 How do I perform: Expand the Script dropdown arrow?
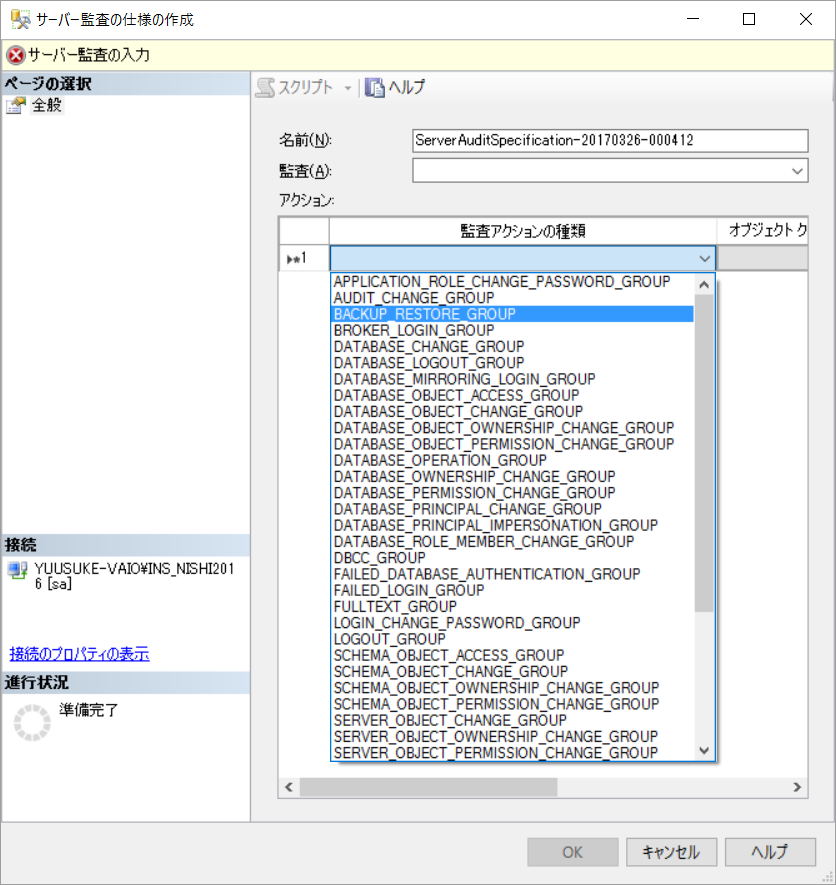tap(348, 88)
